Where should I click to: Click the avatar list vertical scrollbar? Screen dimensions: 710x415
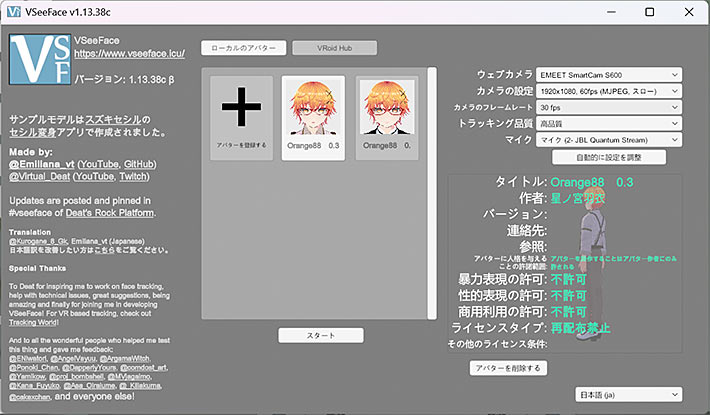pos(432,193)
